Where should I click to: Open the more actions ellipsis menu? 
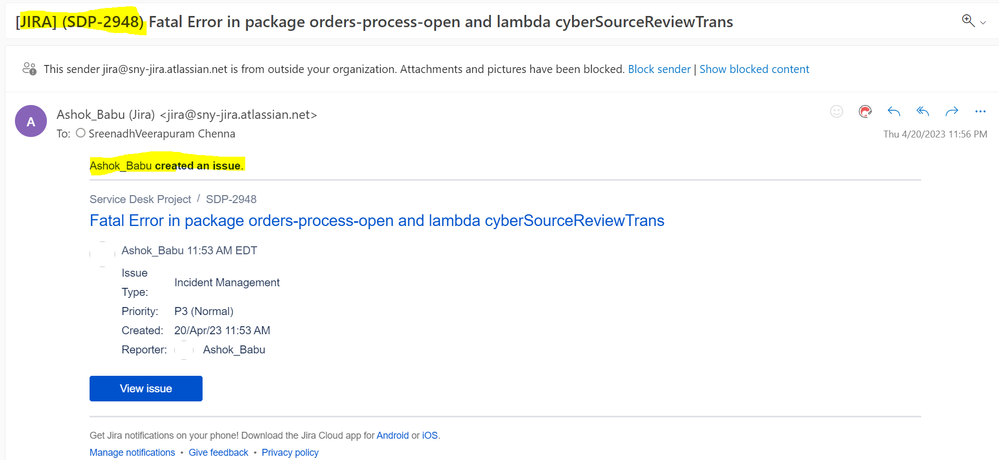click(981, 111)
